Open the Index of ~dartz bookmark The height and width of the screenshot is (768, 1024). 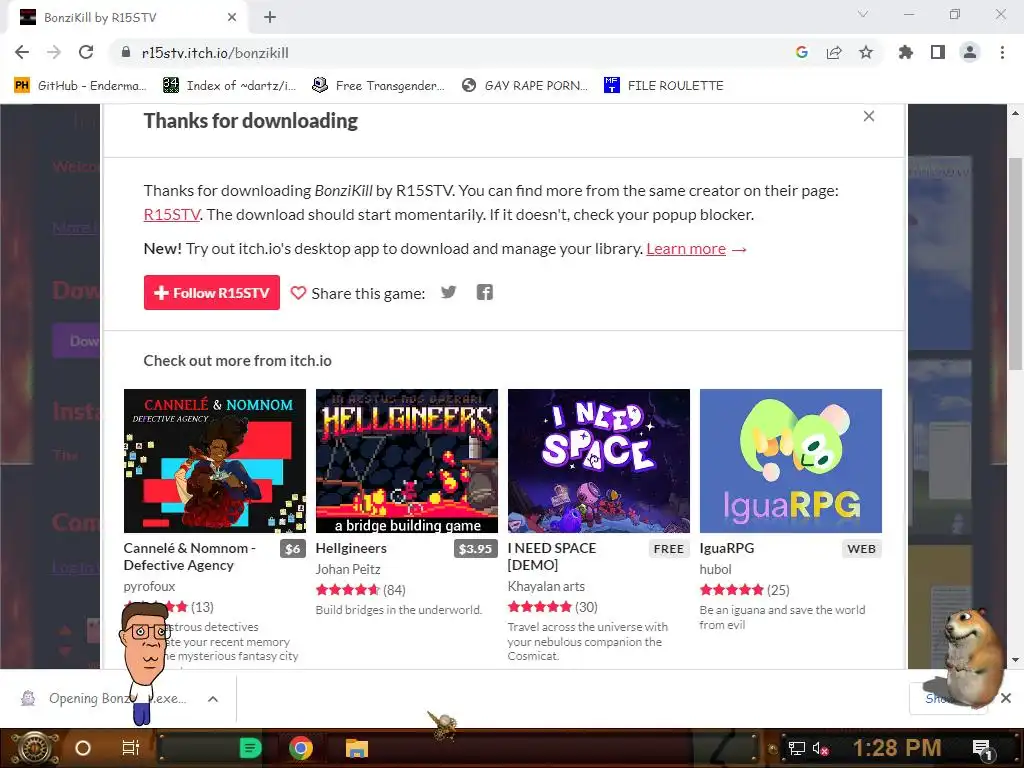[230, 86]
